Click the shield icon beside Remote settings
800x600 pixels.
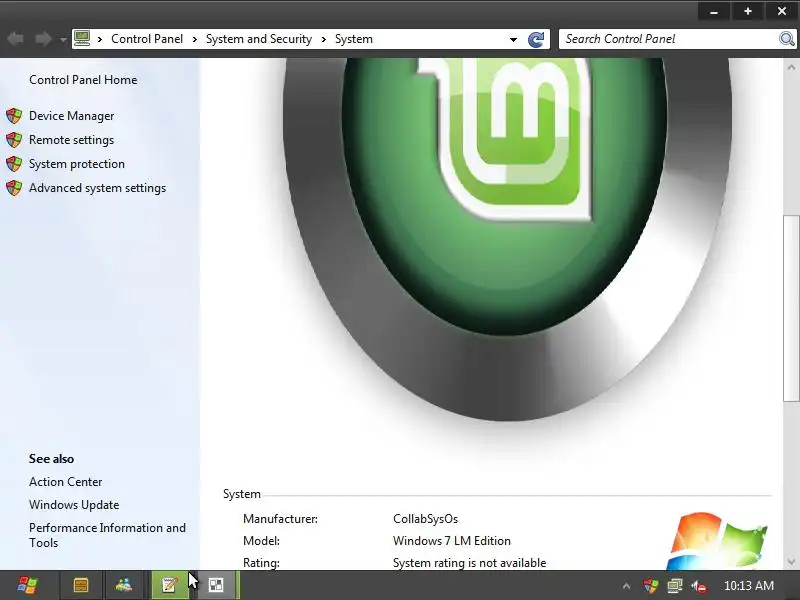click(14, 140)
